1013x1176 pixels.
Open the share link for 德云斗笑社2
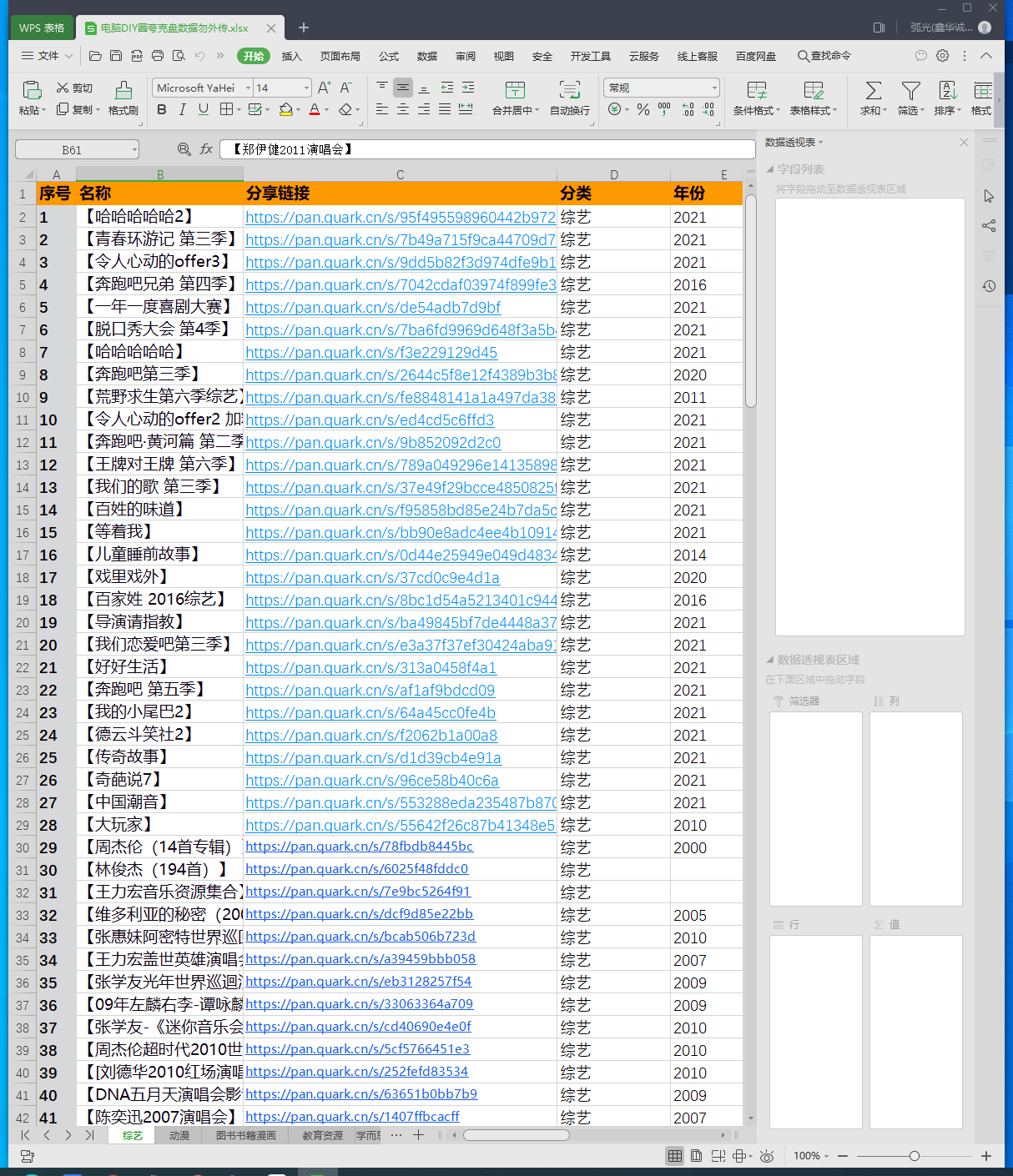coord(371,736)
